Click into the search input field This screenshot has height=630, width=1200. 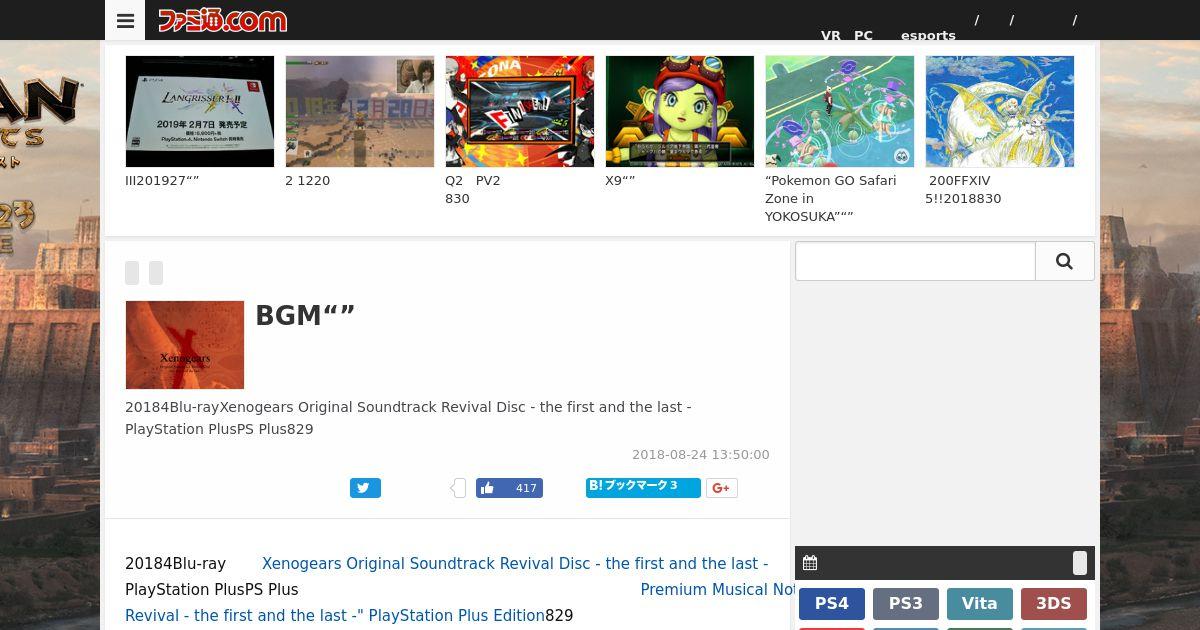915,261
